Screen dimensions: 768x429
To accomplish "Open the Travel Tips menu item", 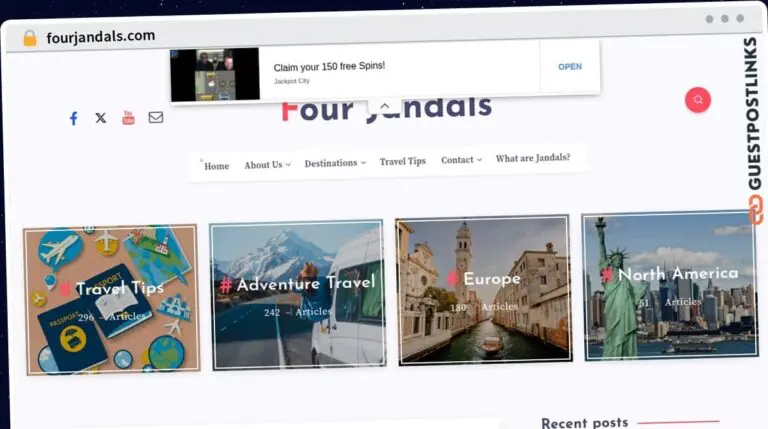I will pyautogui.click(x=402, y=161).
